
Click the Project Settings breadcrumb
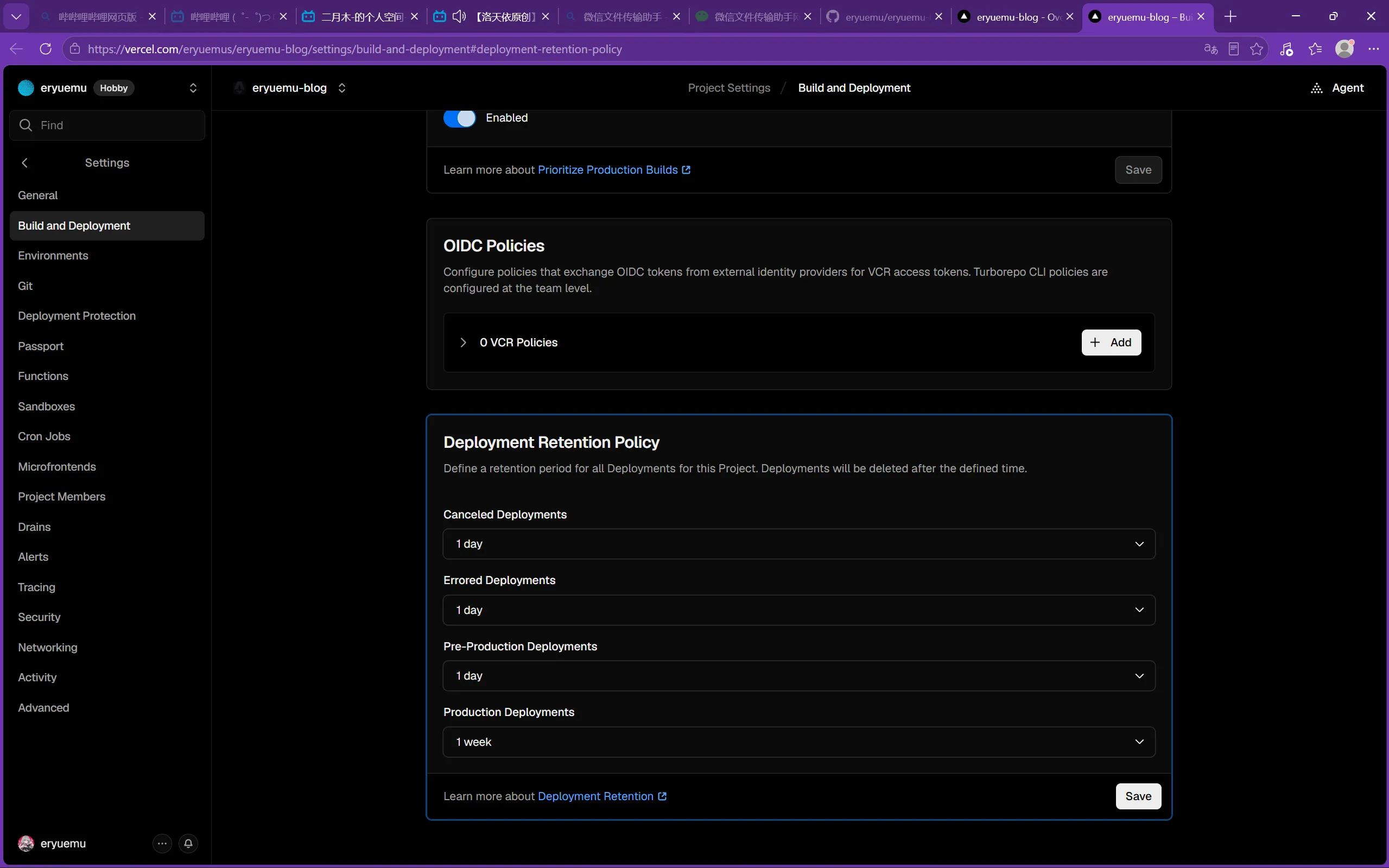[729, 88]
